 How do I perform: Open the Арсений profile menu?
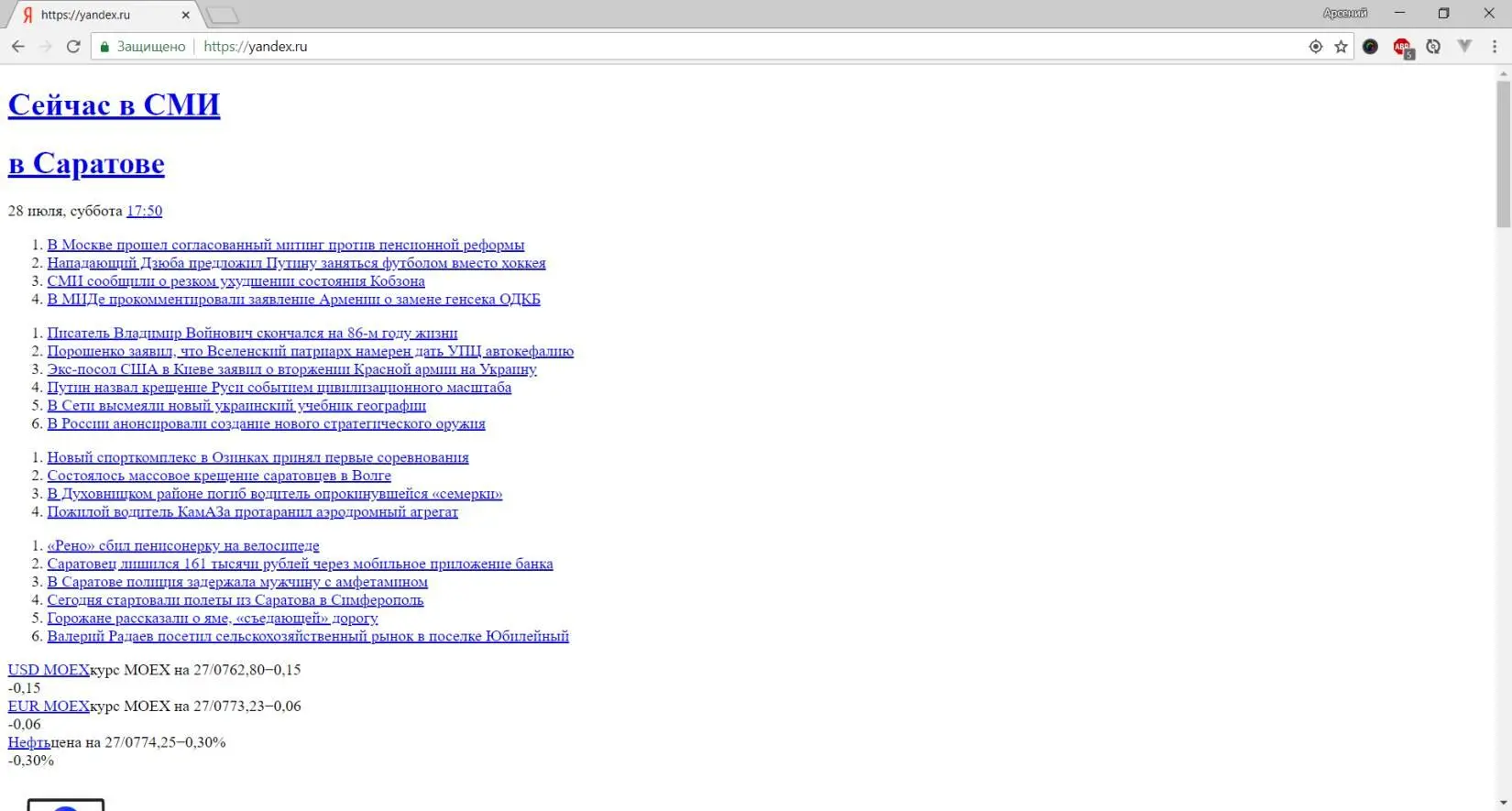[x=1344, y=13]
